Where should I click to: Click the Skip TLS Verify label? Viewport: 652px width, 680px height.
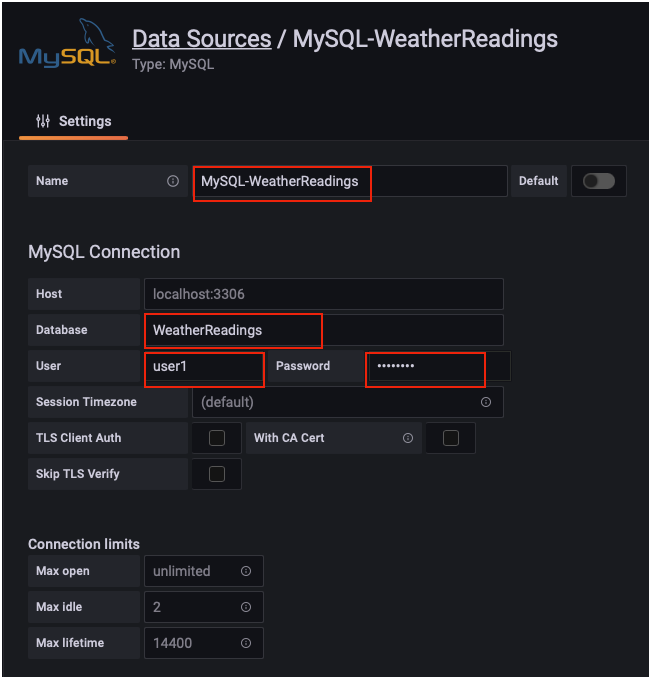coord(78,474)
